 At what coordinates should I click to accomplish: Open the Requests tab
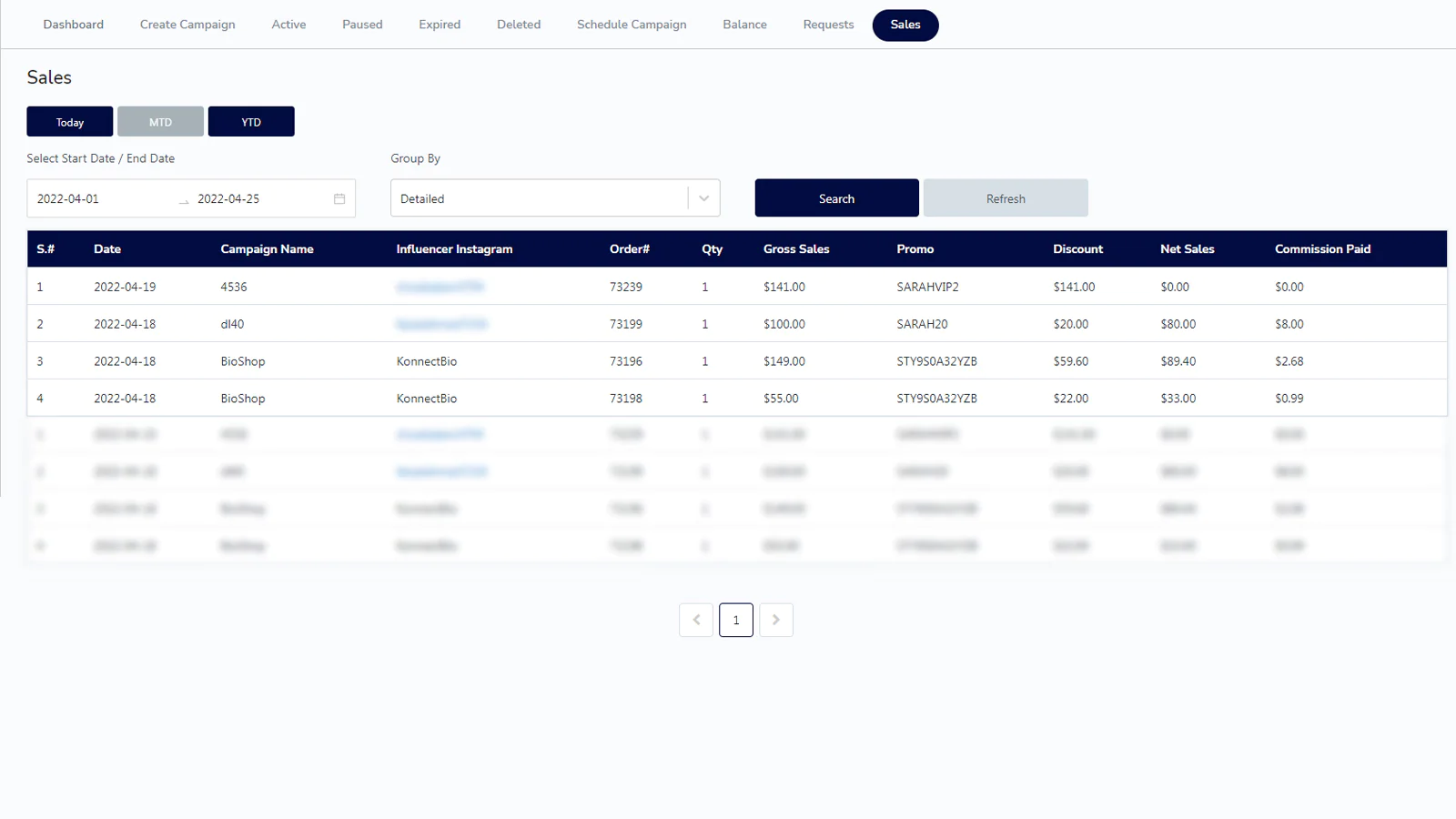(x=828, y=25)
